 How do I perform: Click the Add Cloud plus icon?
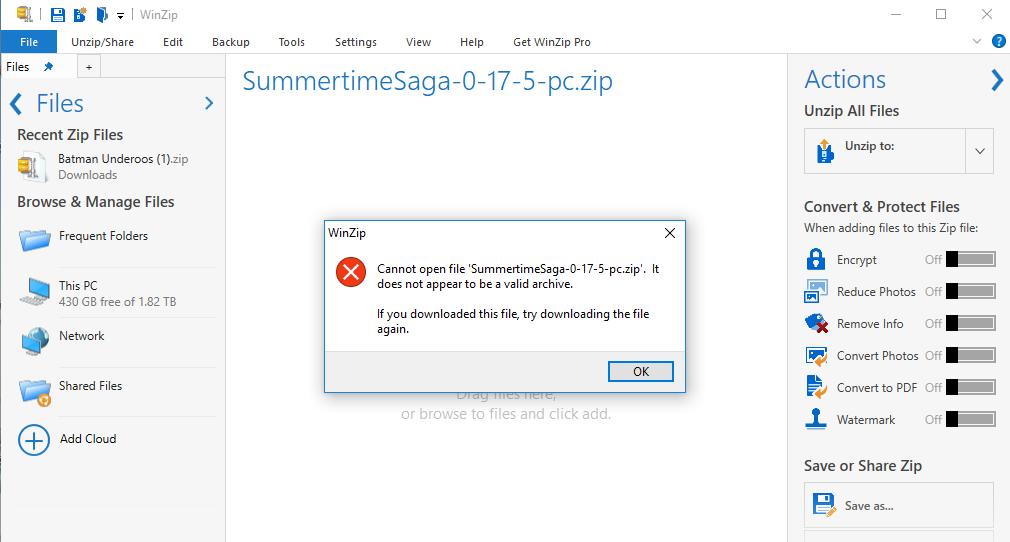(34, 440)
